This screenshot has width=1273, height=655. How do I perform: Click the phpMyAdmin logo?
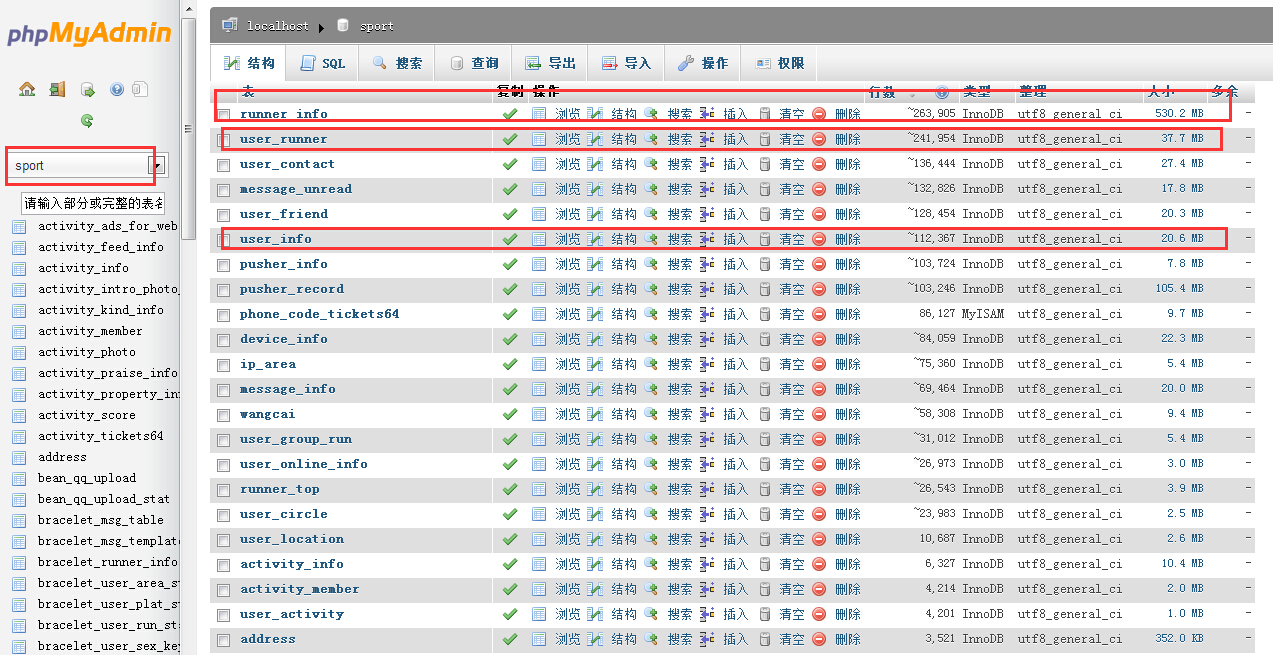pyautogui.click(x=89, y=34)
